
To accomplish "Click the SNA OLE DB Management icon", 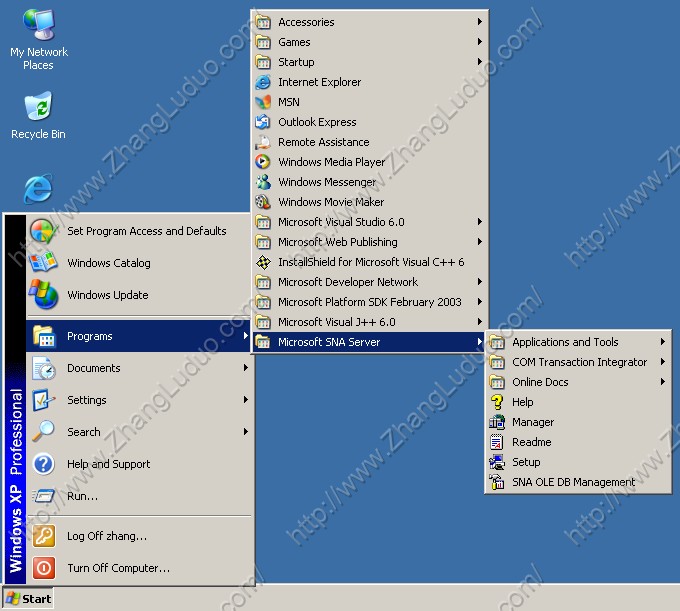I will [497, 482].
